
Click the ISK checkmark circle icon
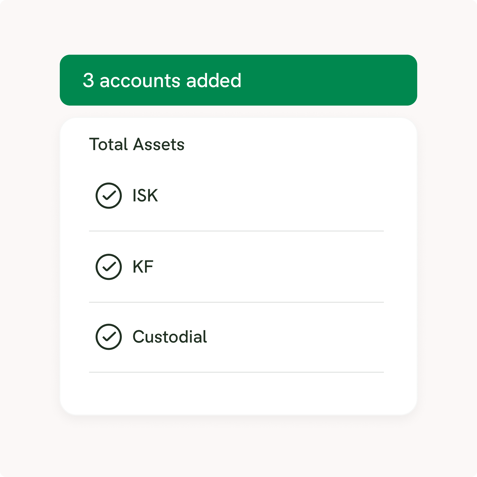coord(108,195)
